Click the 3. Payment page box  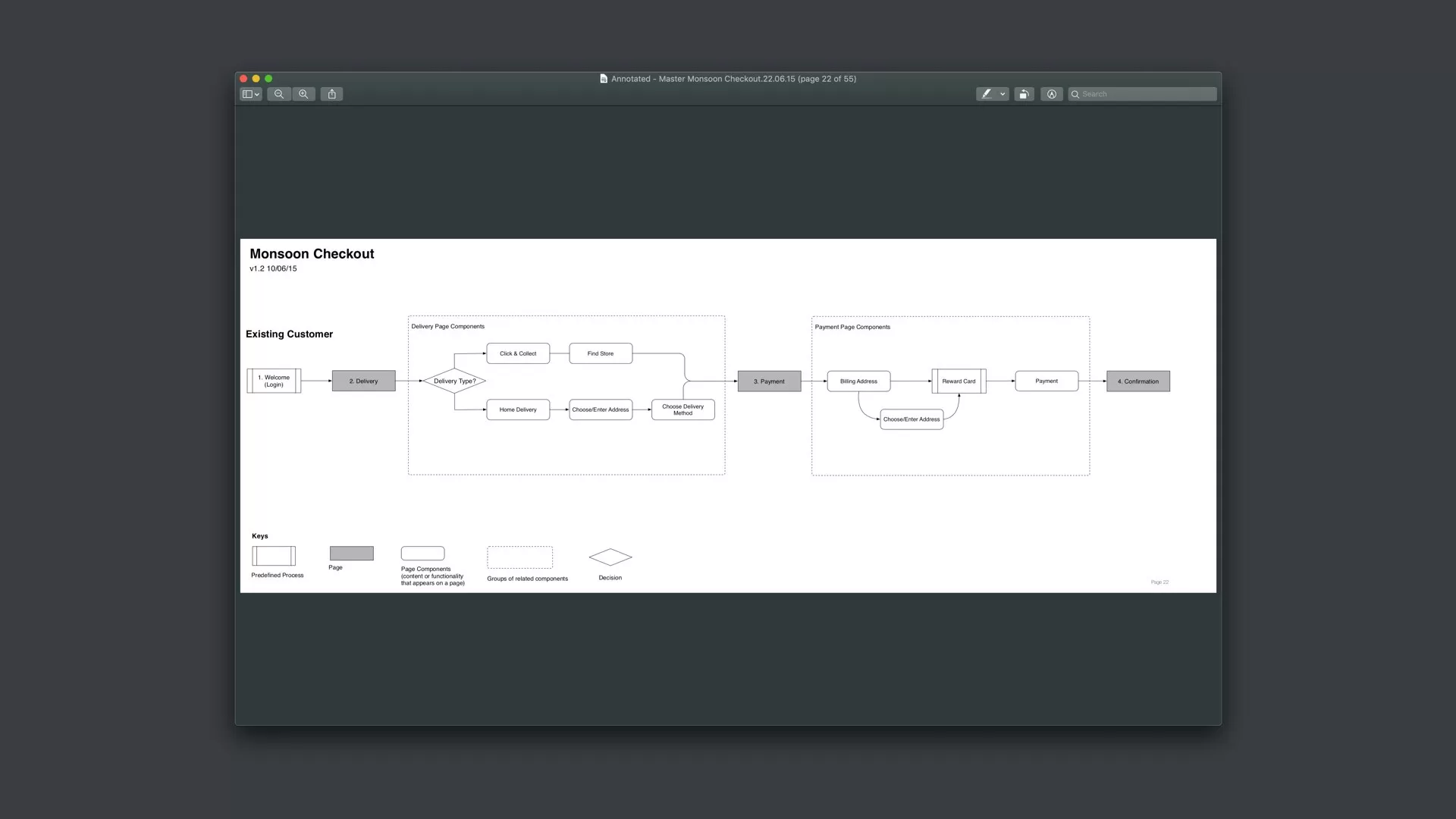tap(769, 381)
